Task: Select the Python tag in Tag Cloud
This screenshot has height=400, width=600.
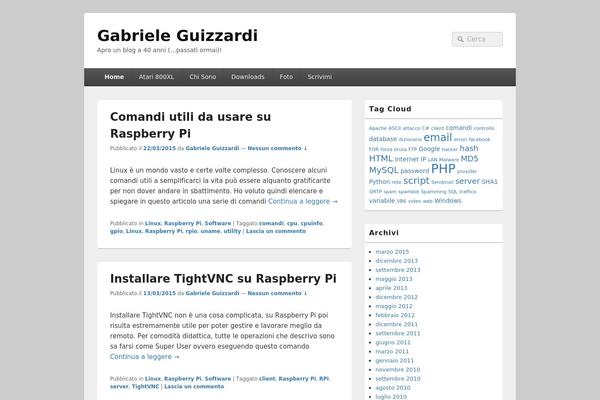Action: click(380, 181)
